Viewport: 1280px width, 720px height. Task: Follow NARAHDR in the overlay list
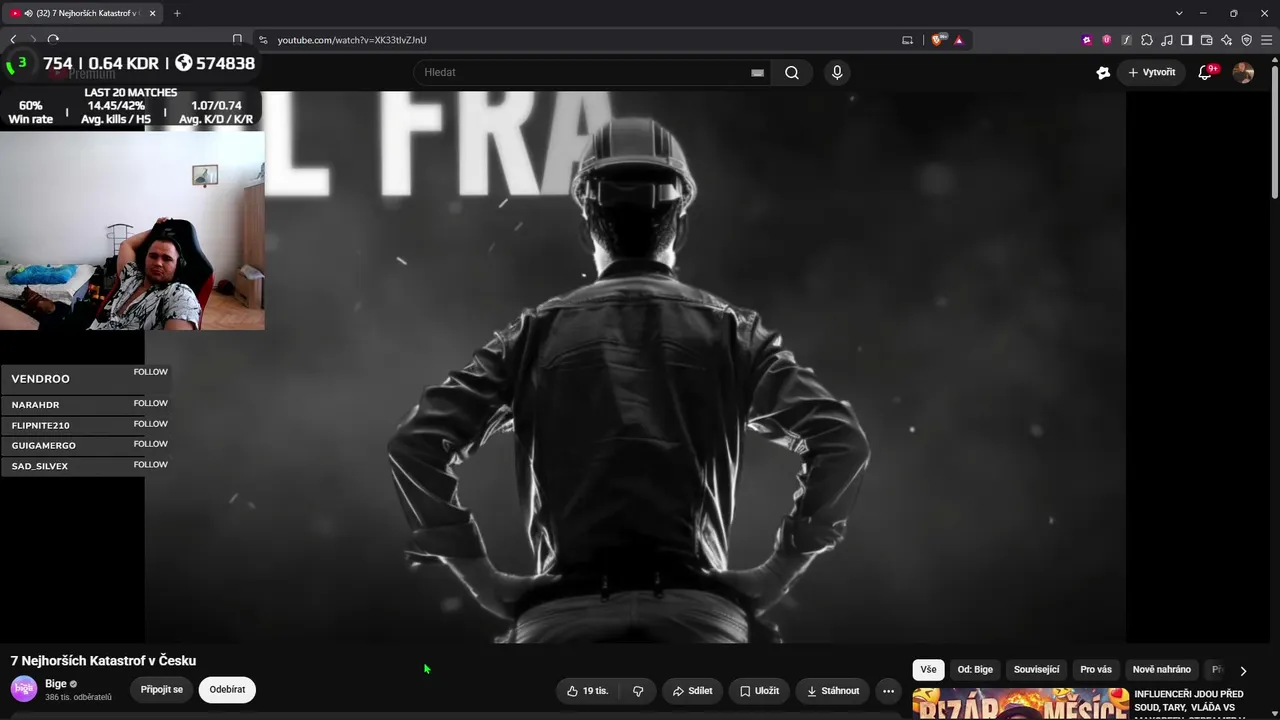pos(151,403)
